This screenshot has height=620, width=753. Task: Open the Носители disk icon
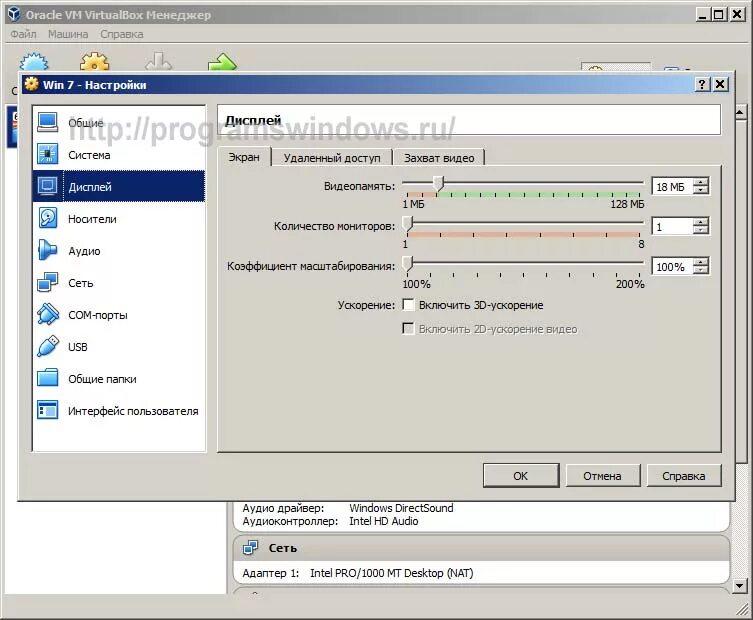[48, 219]
